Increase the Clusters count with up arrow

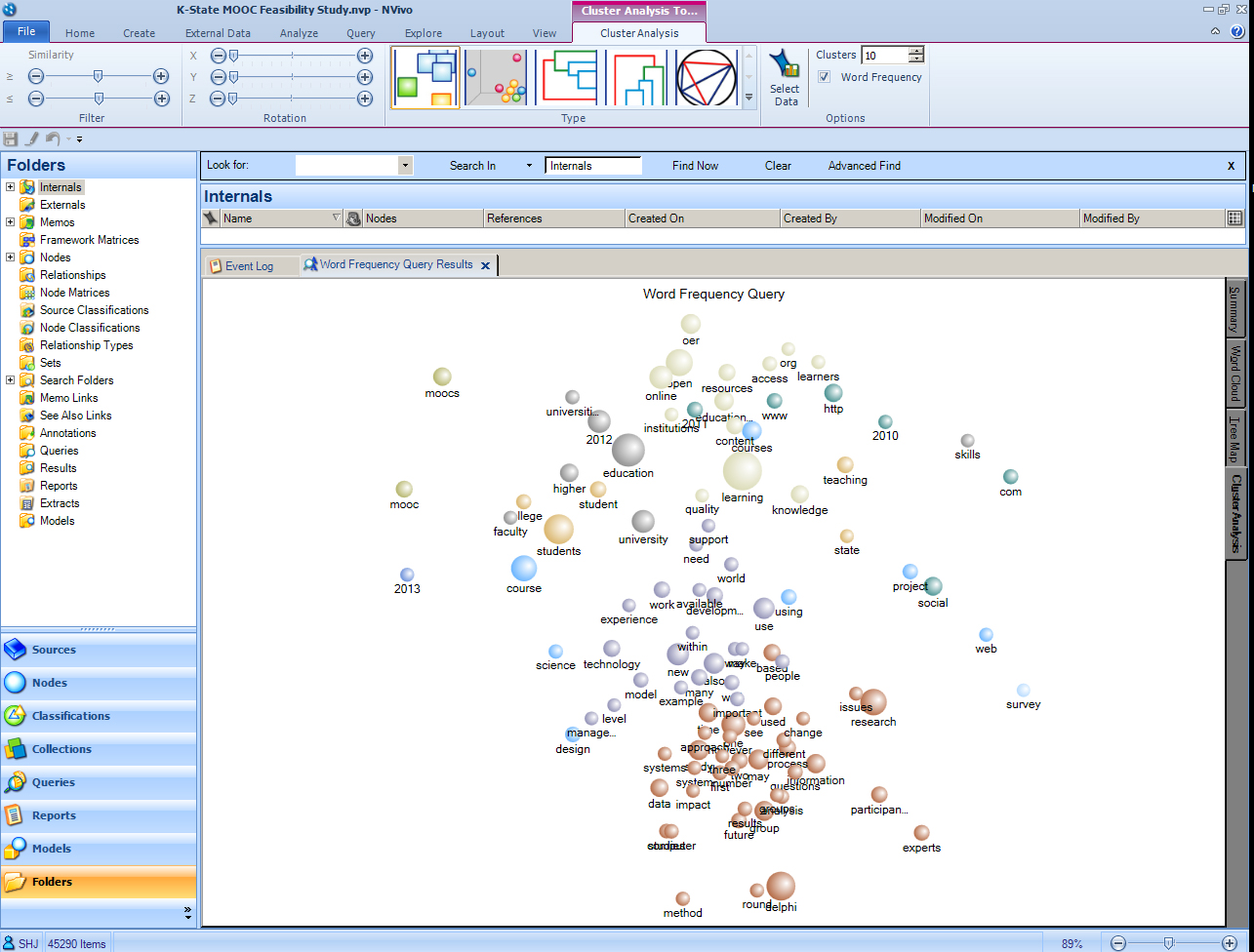(x=915, y=51)
